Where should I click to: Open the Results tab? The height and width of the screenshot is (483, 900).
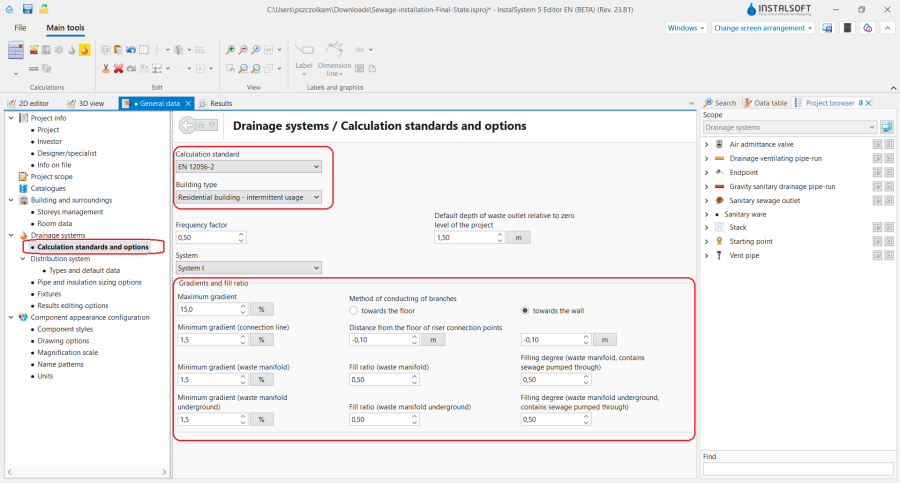pos(216,103)
